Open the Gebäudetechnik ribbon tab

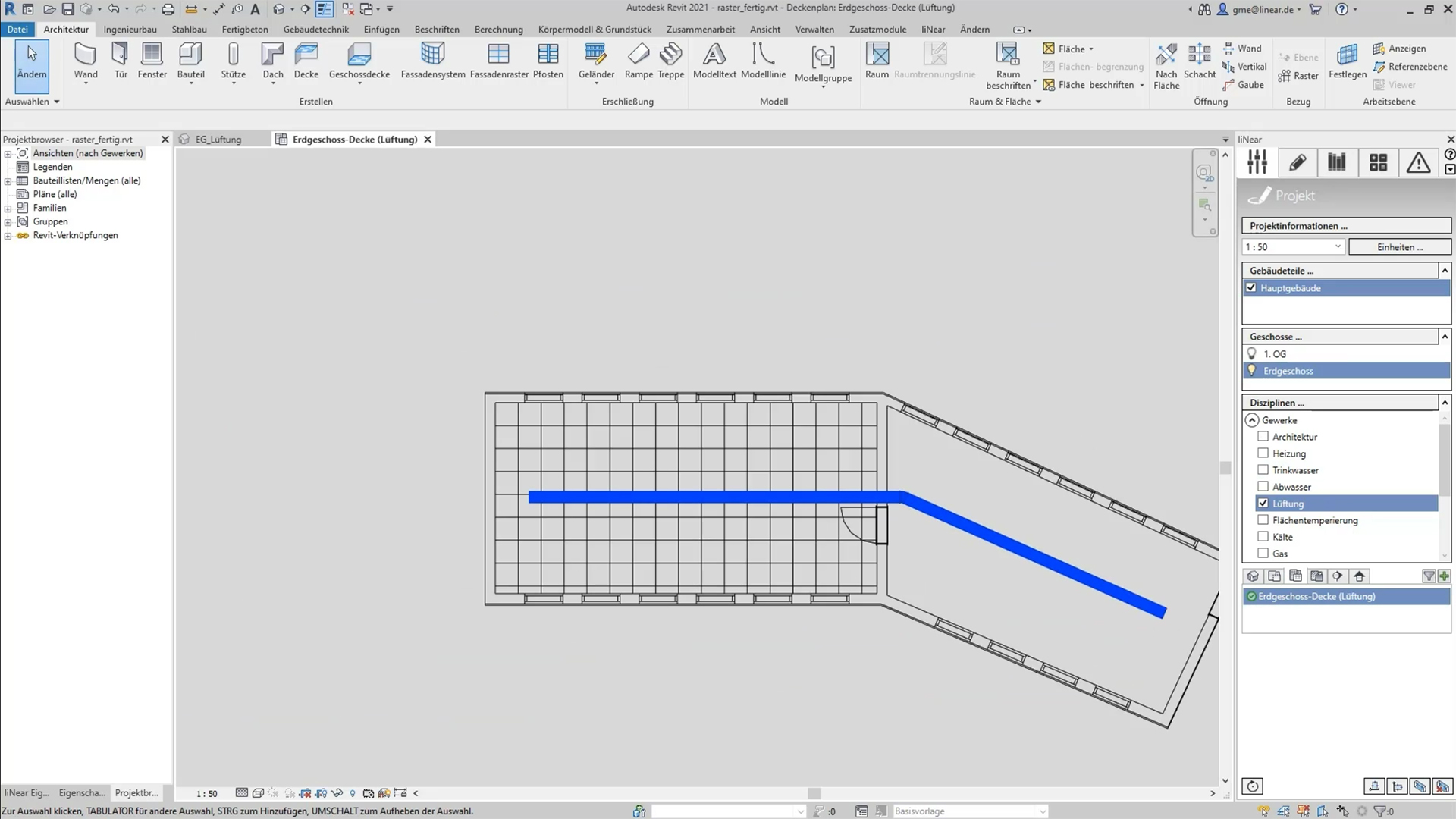point(315,30)
